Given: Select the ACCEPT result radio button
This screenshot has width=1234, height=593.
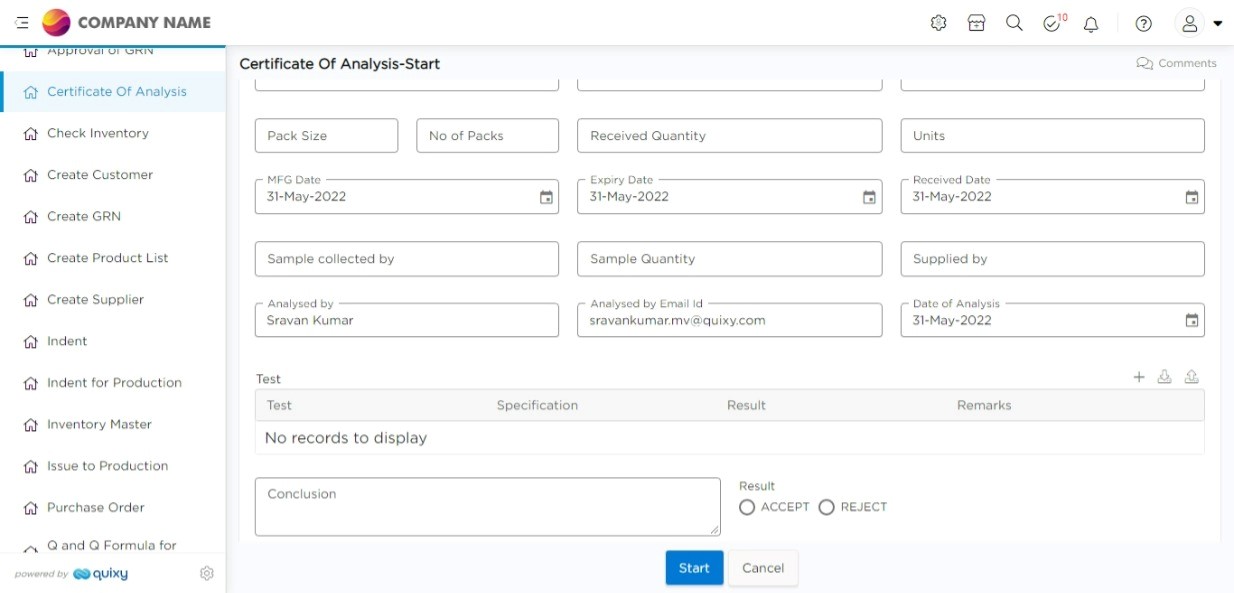Looking at the screenshot, I should pyautogui.click(x=747, y=507).
